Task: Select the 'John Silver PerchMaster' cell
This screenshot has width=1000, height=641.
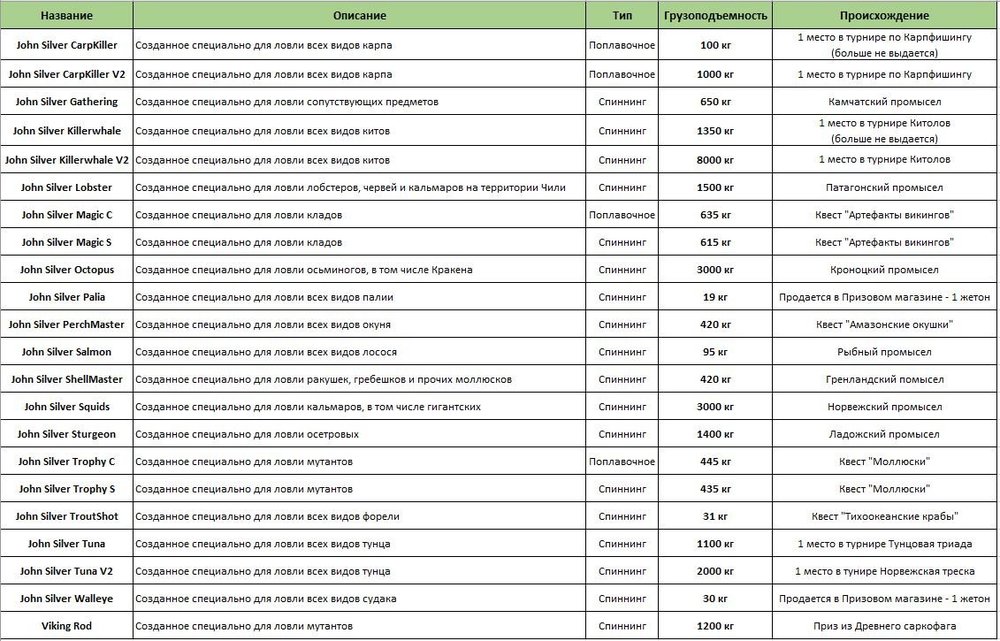Action: [66, 325]
